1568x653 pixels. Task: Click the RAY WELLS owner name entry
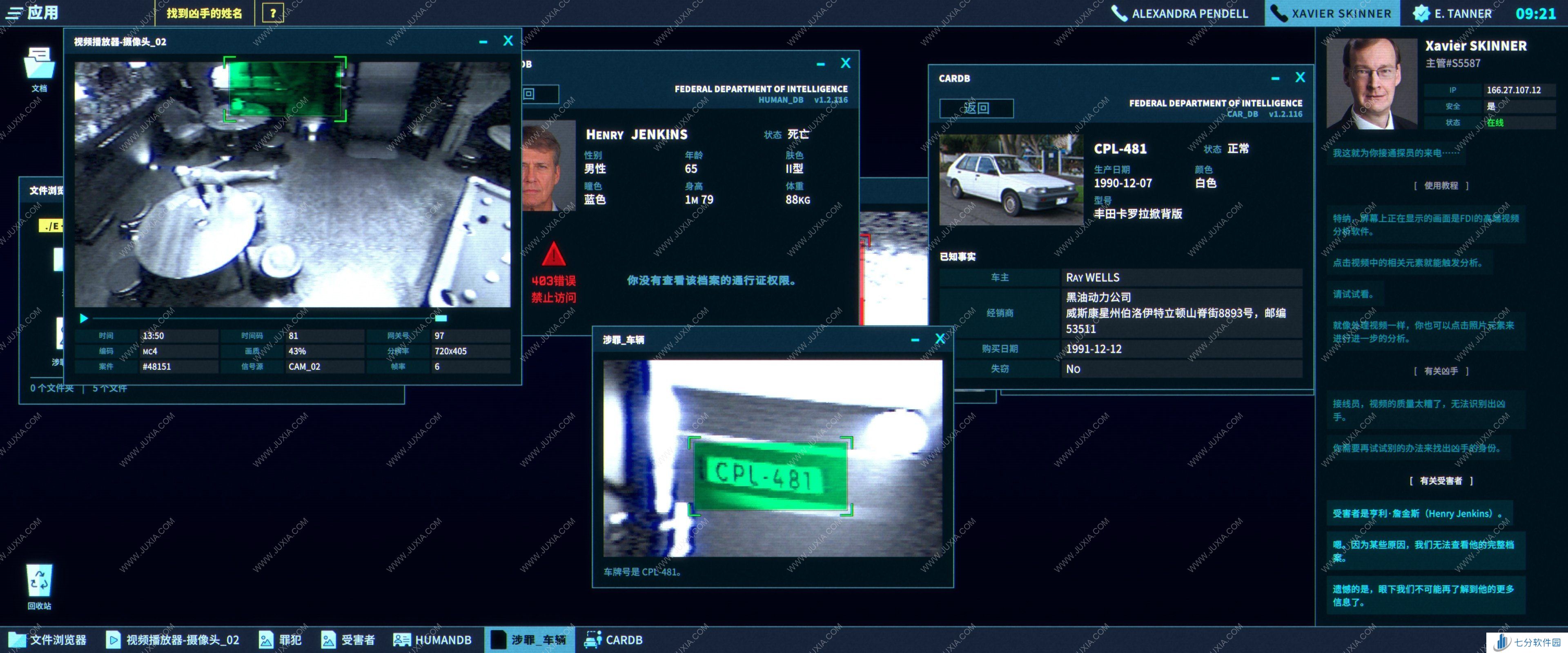(x=1093, y=278)
